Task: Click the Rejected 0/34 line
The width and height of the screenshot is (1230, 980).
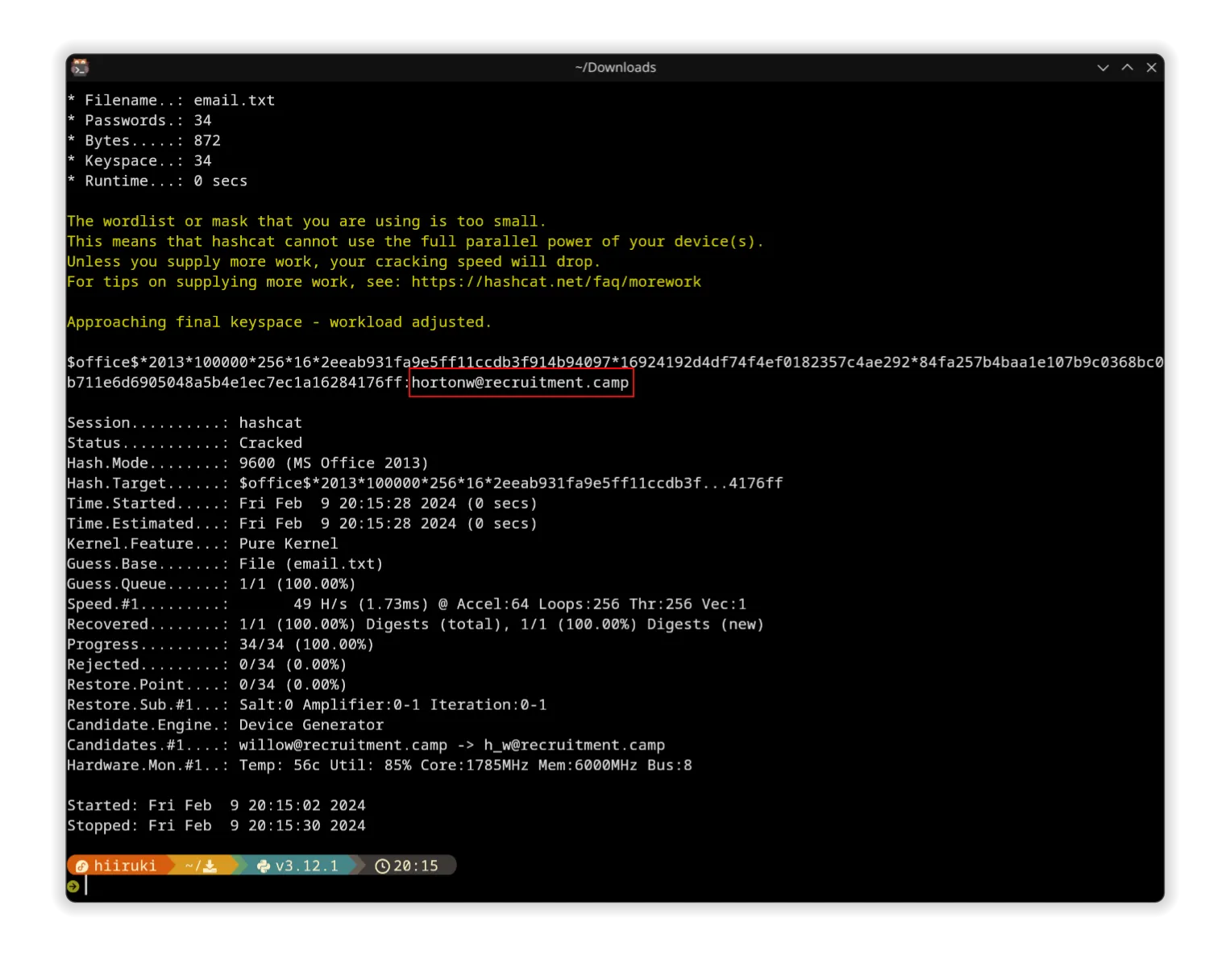Action: [207, 665]
